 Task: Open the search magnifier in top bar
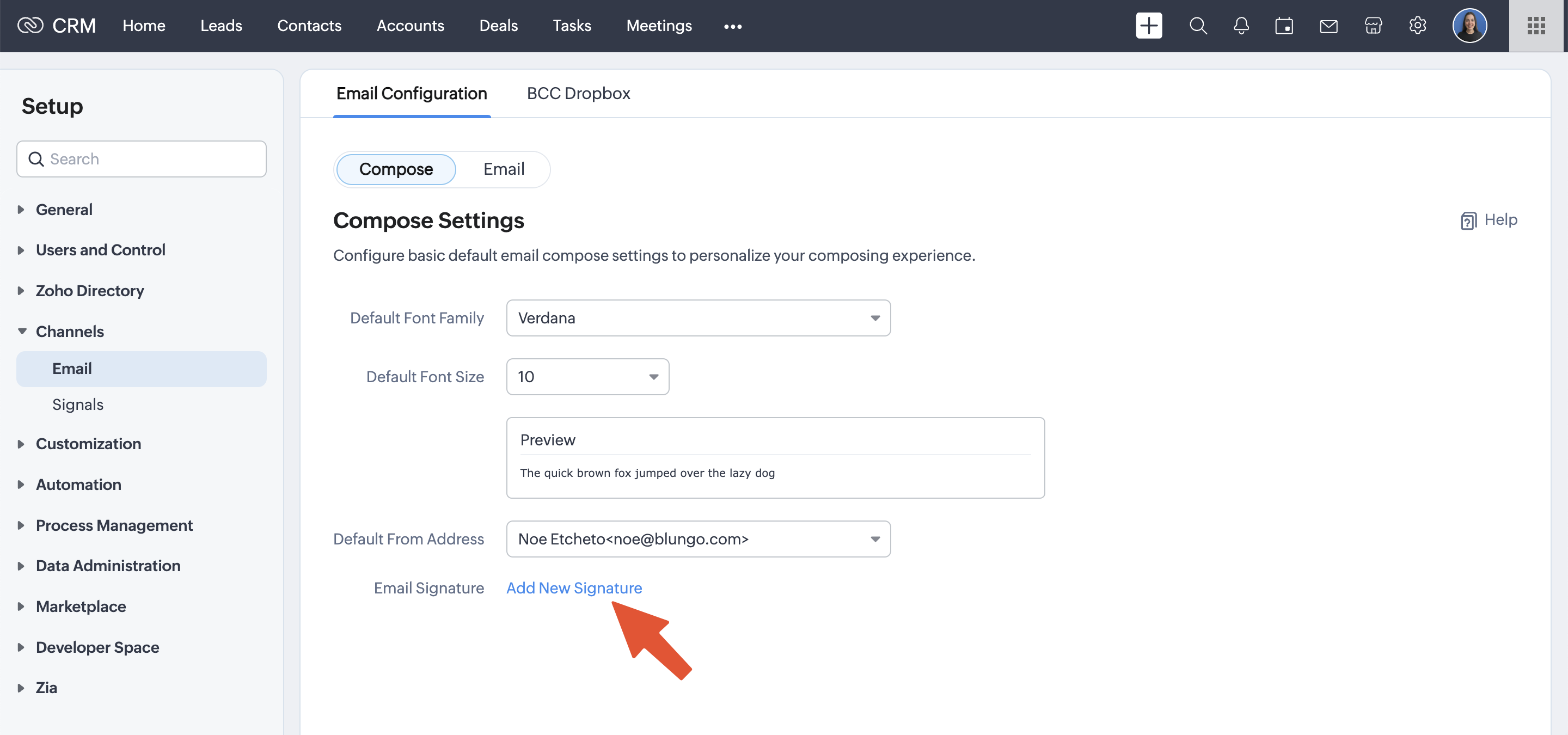(x=1198, y=26)
